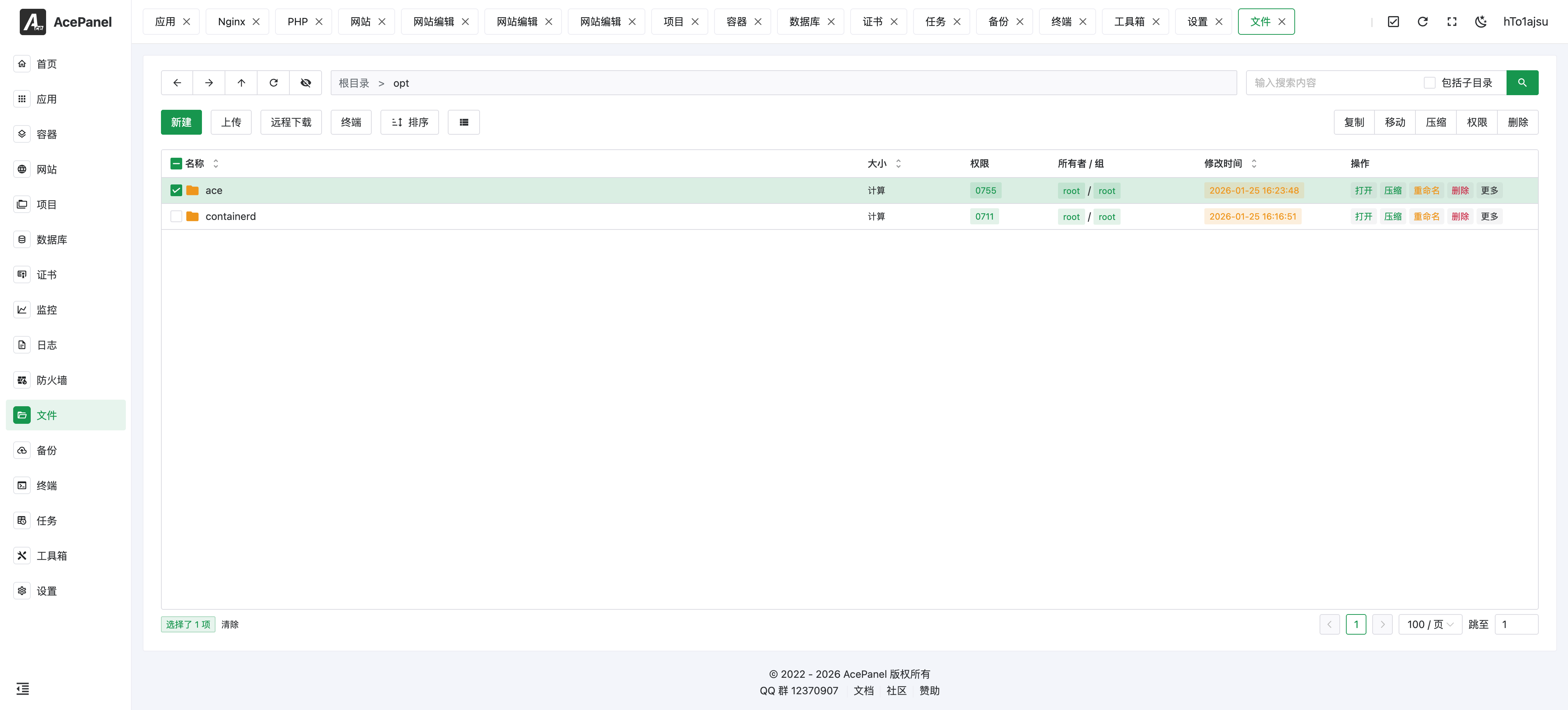Collapse sidebar using bottom-left menu icon

[x=23, y=689]
